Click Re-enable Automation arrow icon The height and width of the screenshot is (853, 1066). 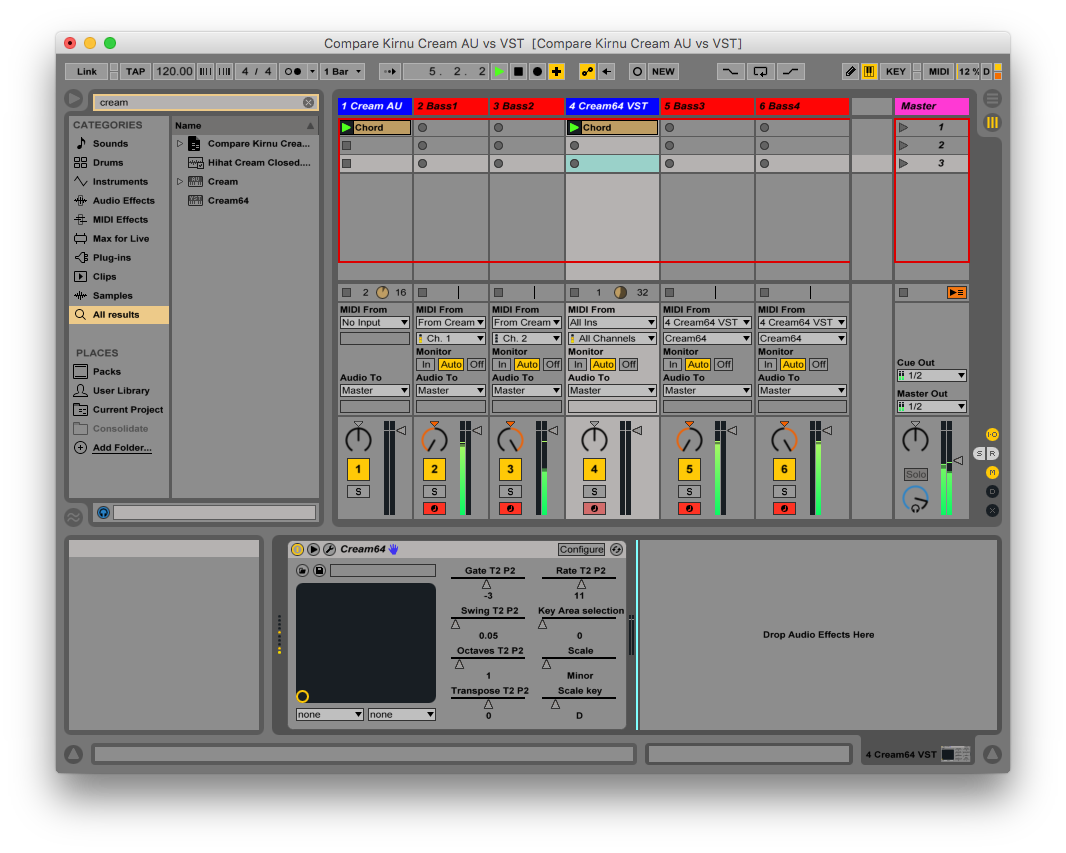tap(606, 71)
